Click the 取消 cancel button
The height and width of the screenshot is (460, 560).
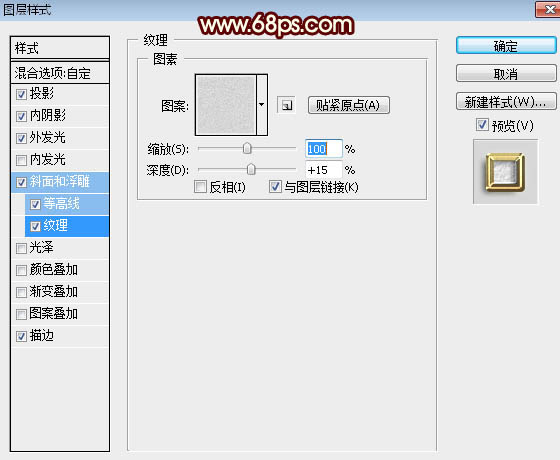click(506, 74)
